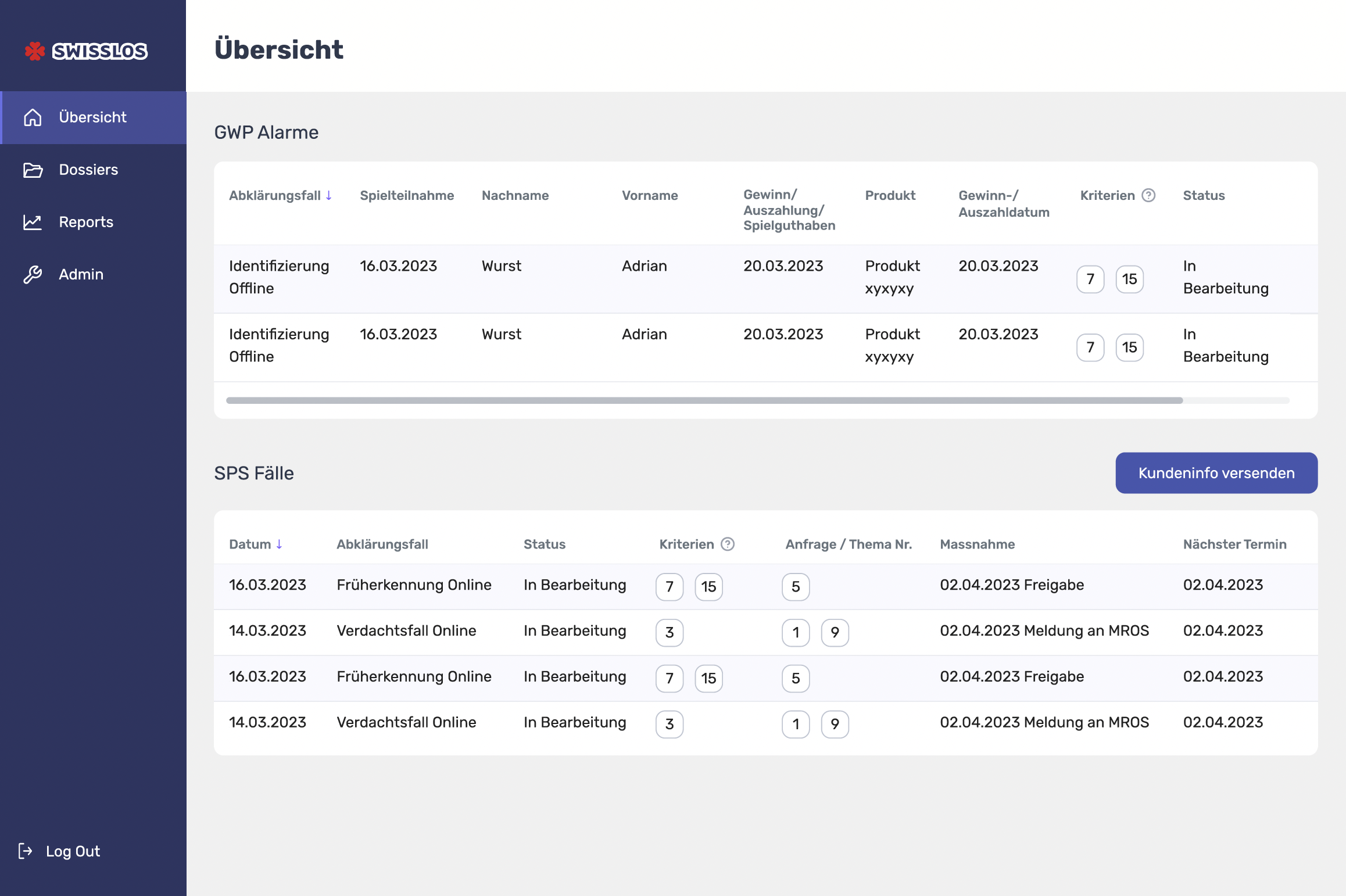Toggle sort arrow on Abklärungsfall column

point(329,195)
